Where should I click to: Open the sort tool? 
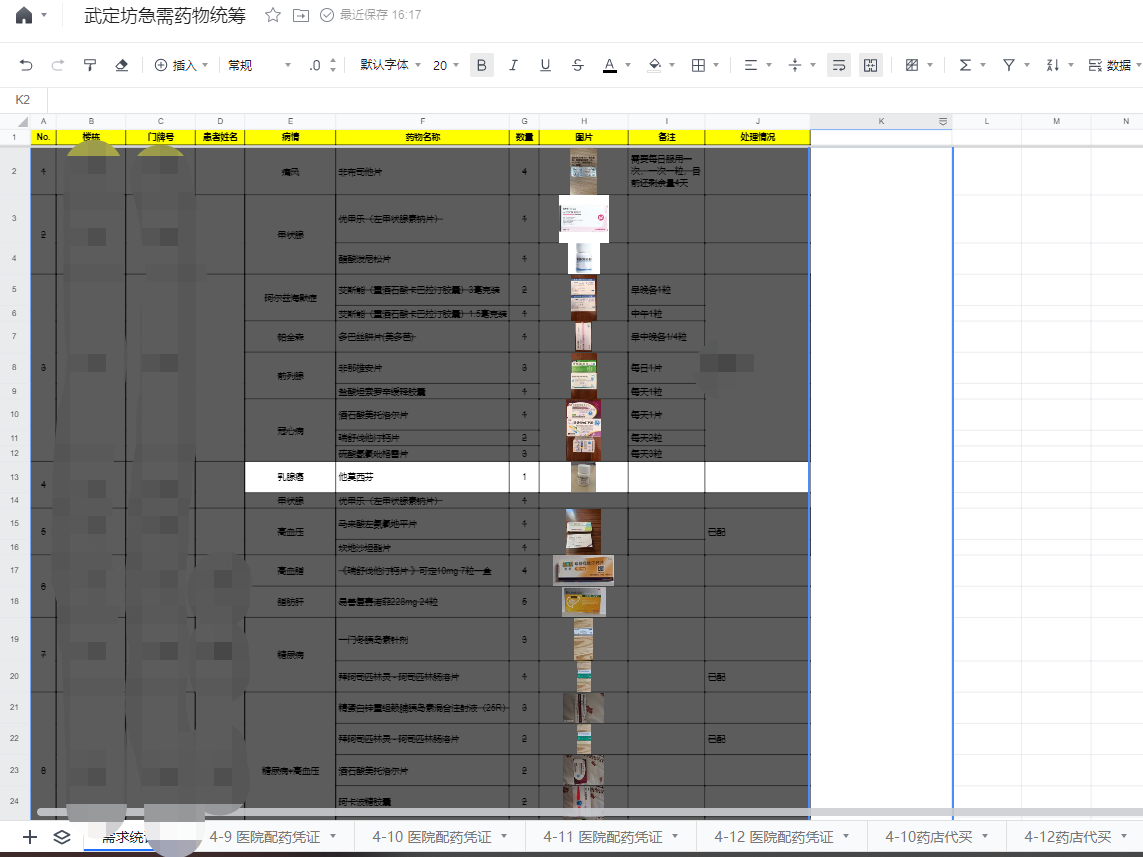1053,66
